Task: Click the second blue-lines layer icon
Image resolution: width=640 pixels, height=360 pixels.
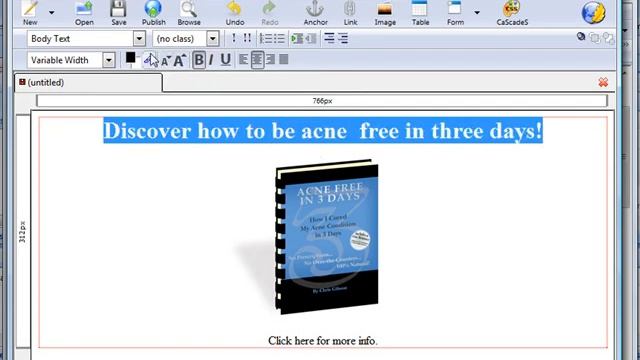Action: [x=343, y=38]
